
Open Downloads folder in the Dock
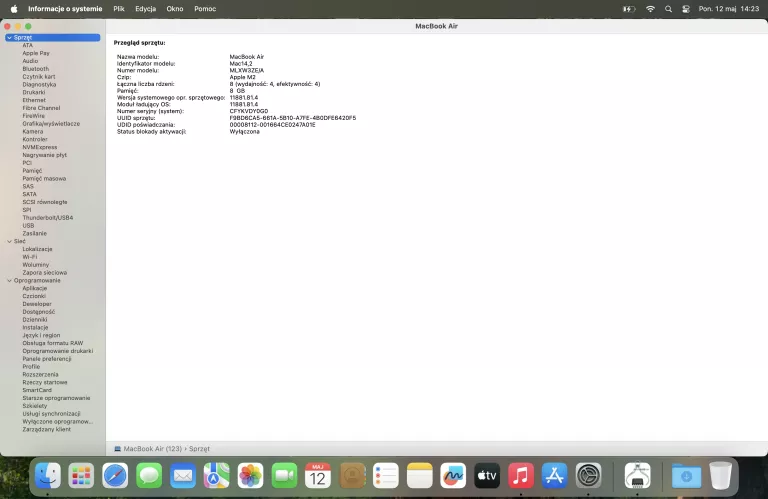click(686, 475)
